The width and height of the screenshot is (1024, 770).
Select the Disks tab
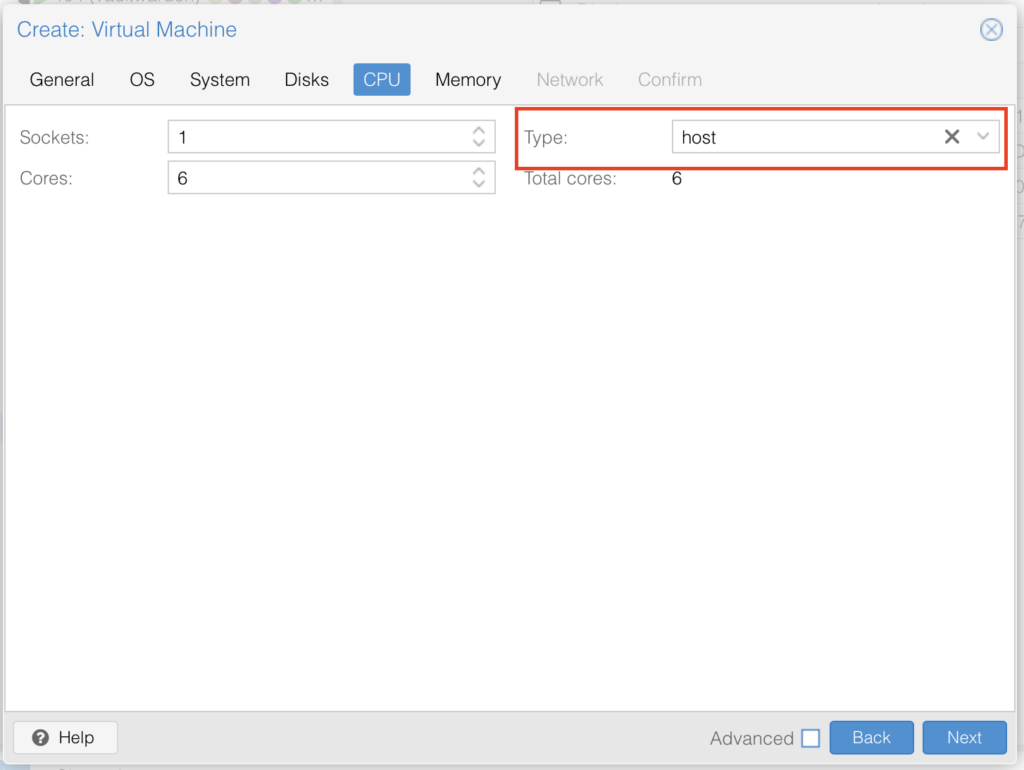[x=306, y=80]
